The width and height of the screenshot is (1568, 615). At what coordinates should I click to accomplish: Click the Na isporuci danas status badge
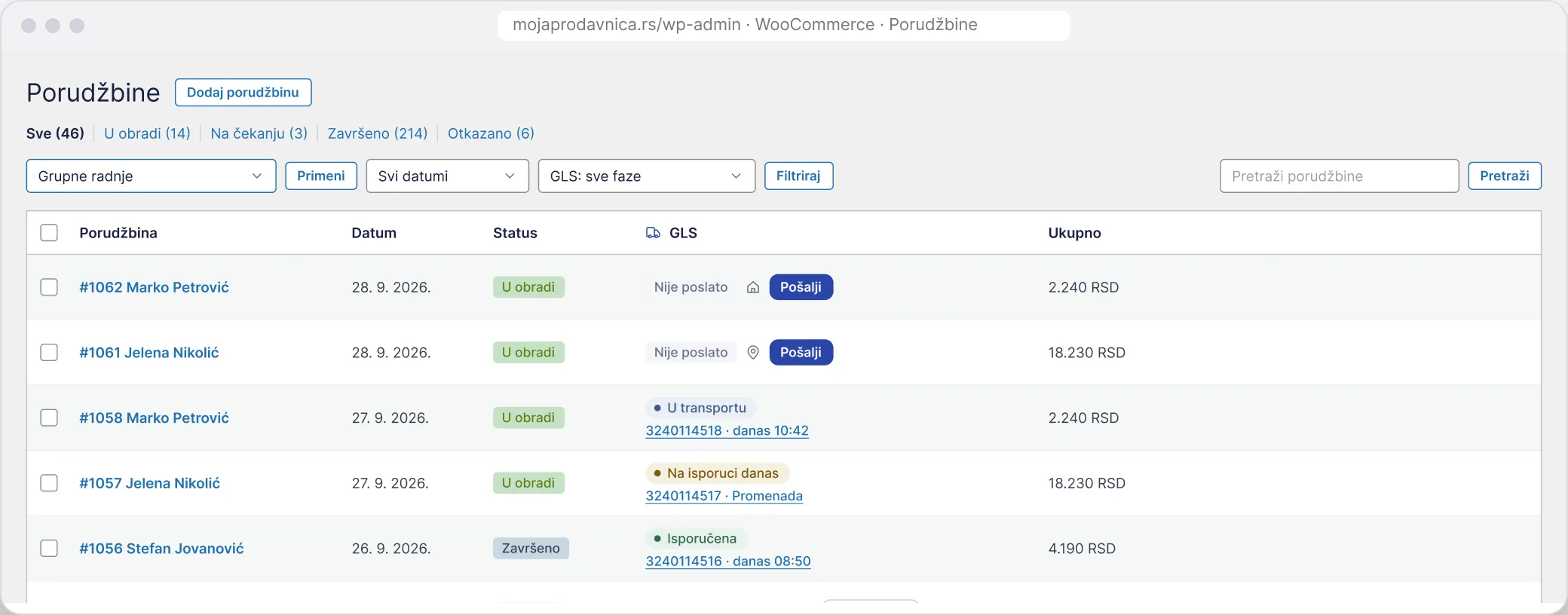[x=717, y=473]
